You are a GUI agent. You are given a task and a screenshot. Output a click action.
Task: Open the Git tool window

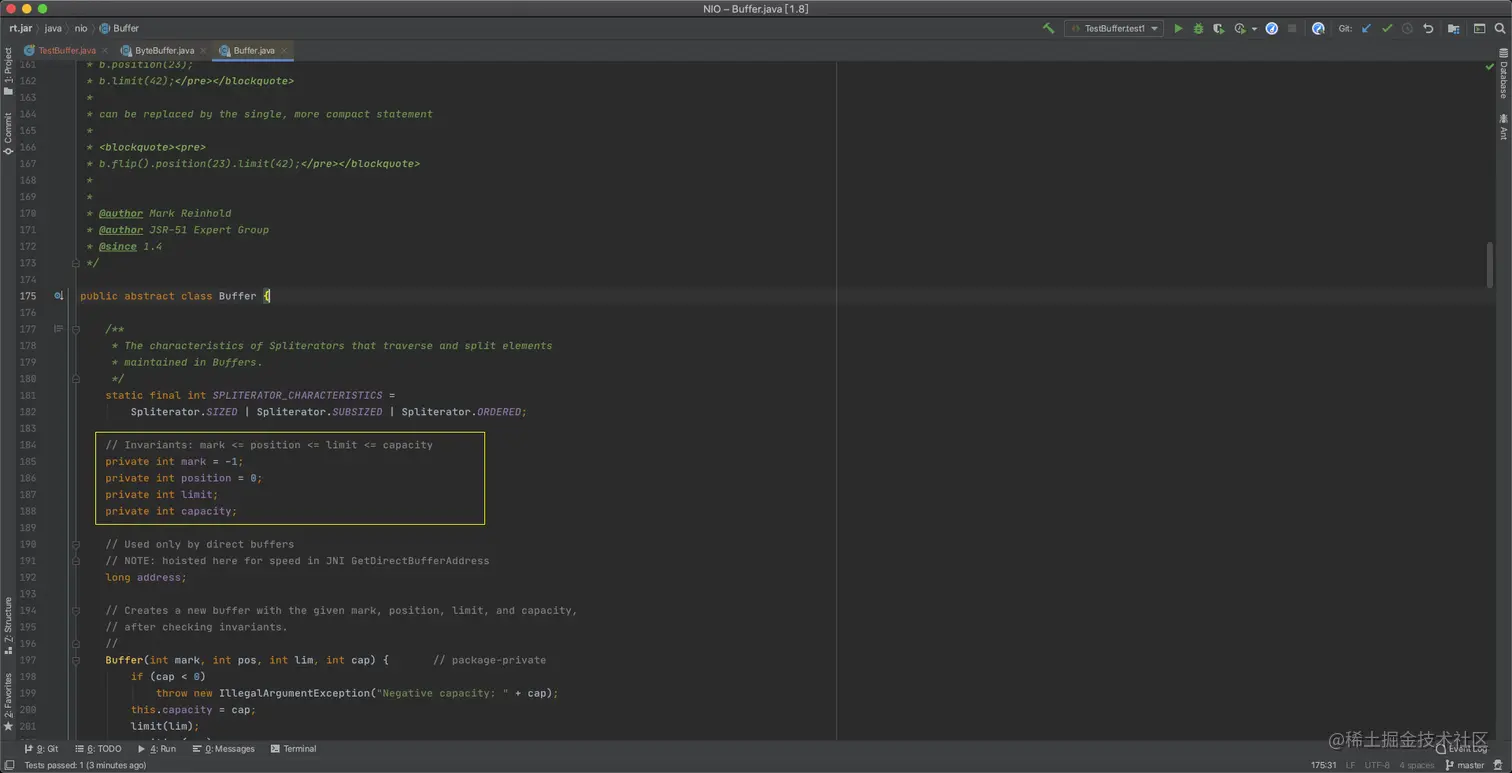pos(41,749)
